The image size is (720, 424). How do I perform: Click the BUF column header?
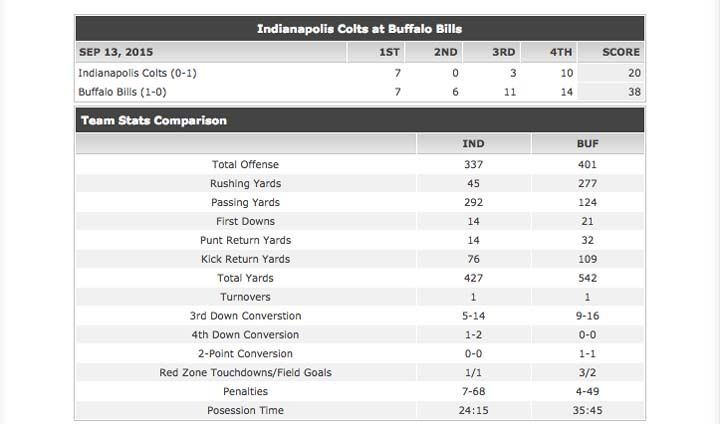pos(587,144)
